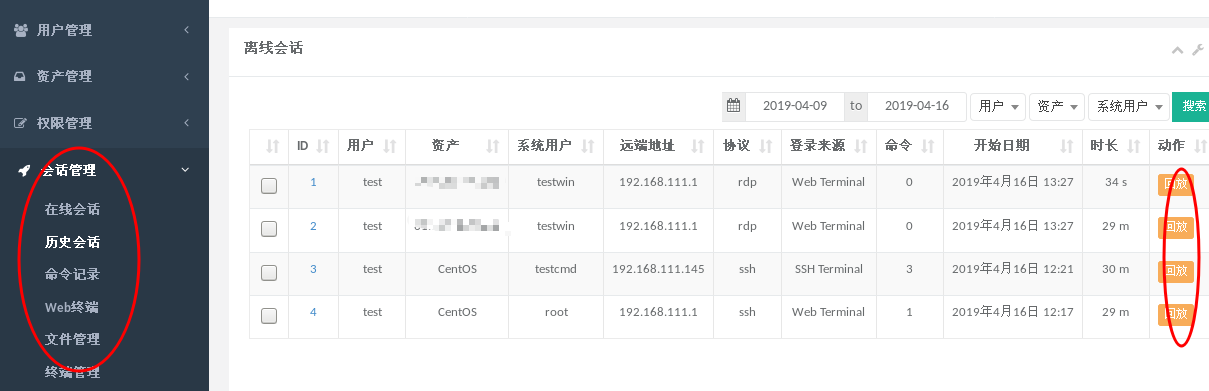The width and height of the screenshot is (1209, 391).
Task: Sort the table by the 远端地址 column
Action: 697,146
